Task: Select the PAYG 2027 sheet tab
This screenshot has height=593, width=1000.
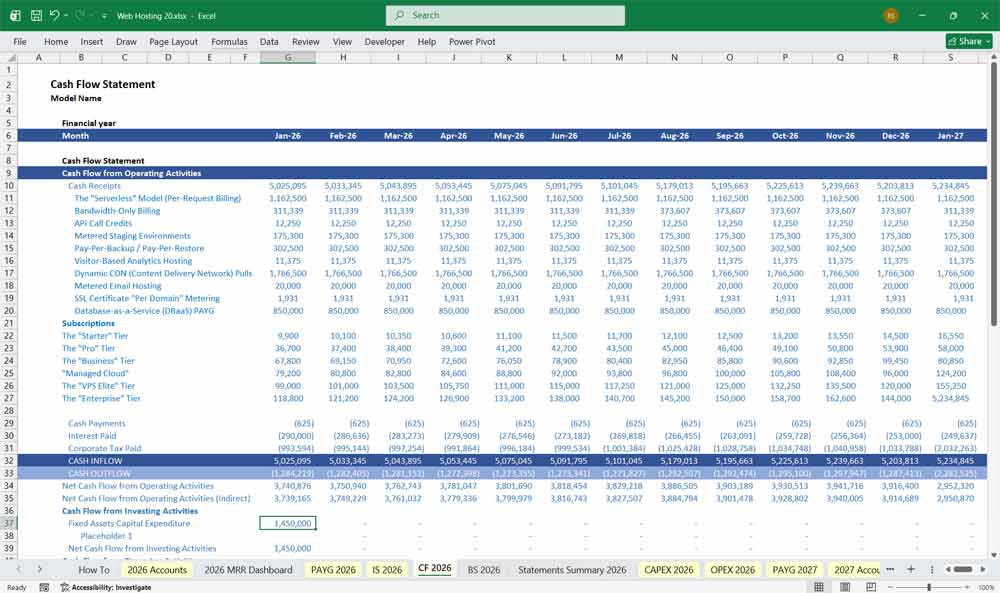Action: point(795,569)
